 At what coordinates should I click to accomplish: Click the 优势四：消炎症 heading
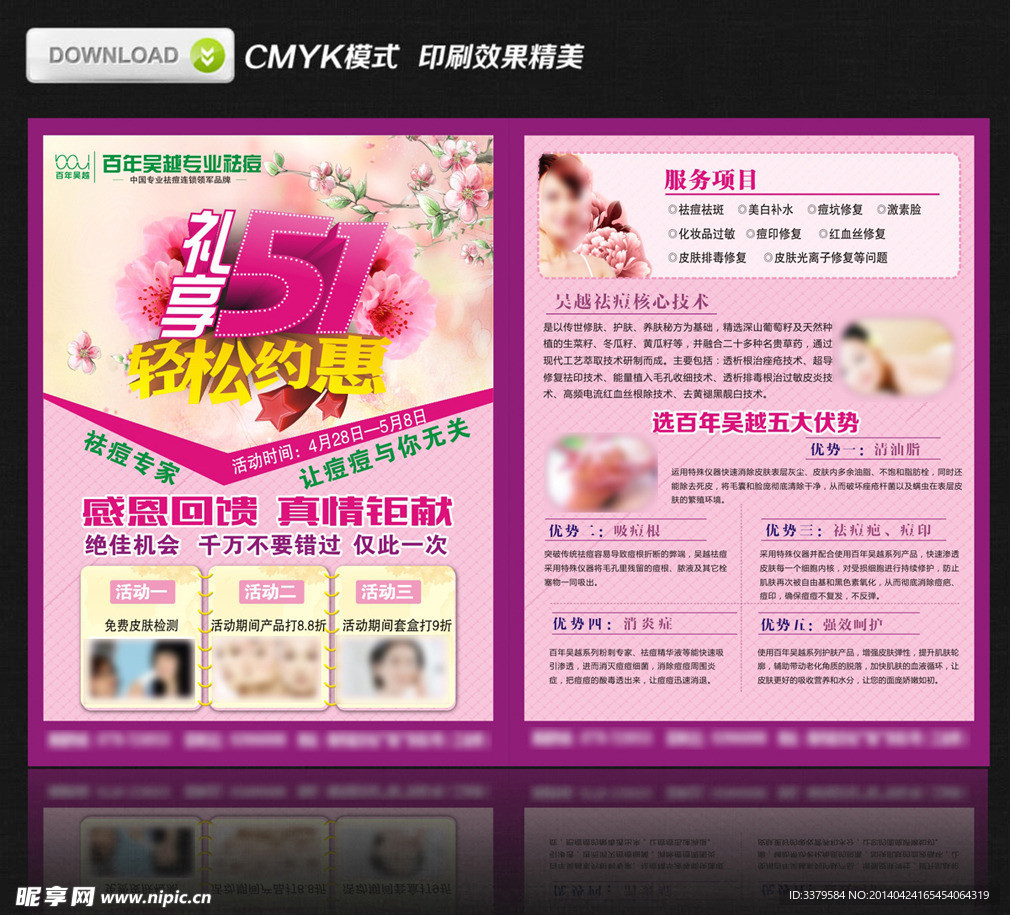[x=611, y=623]
